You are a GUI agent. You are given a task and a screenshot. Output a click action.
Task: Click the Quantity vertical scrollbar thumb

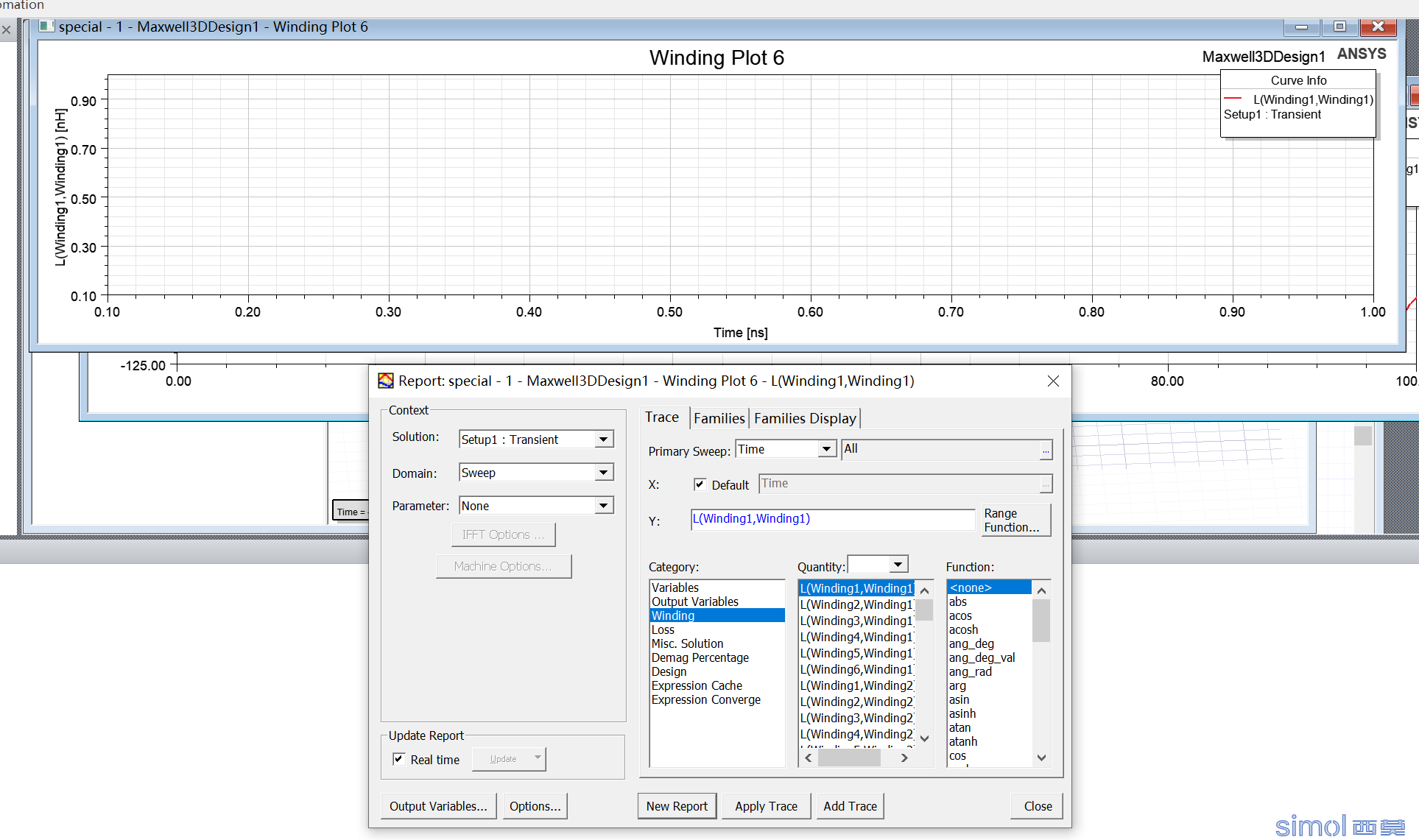pyautogui.click(x=924, y=610)
